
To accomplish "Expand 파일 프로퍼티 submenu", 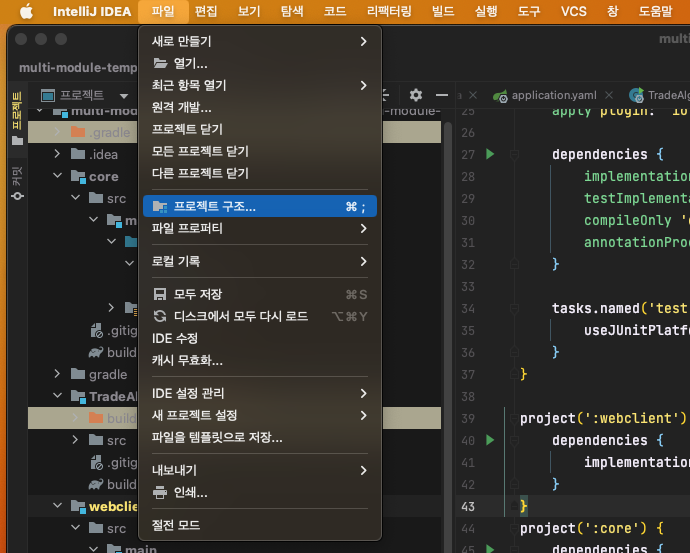I will point(260,228).
